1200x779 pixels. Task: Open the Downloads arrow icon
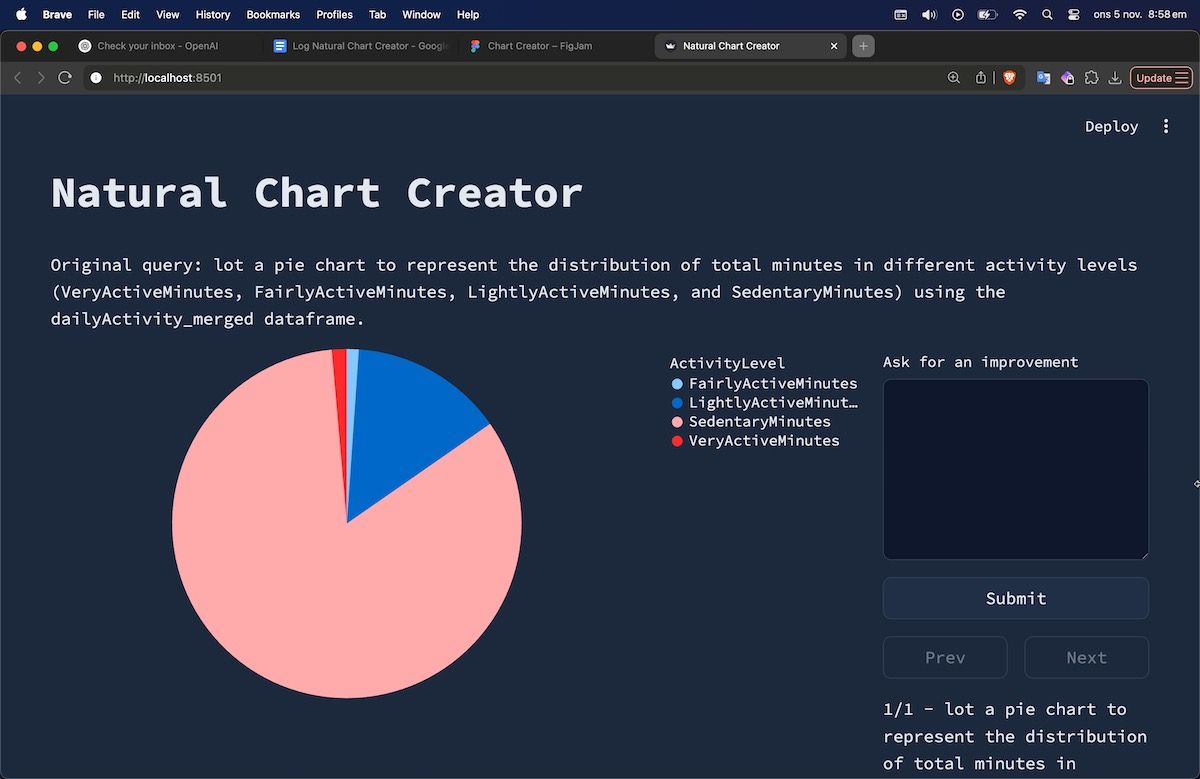tap(1114, 77)
